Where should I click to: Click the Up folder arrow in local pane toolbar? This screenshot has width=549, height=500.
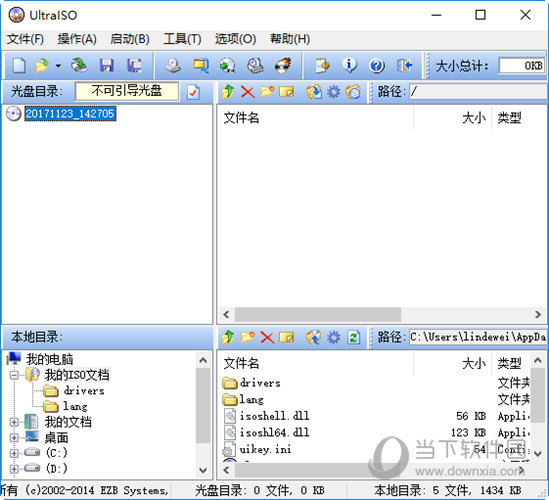tap(228, 337)
